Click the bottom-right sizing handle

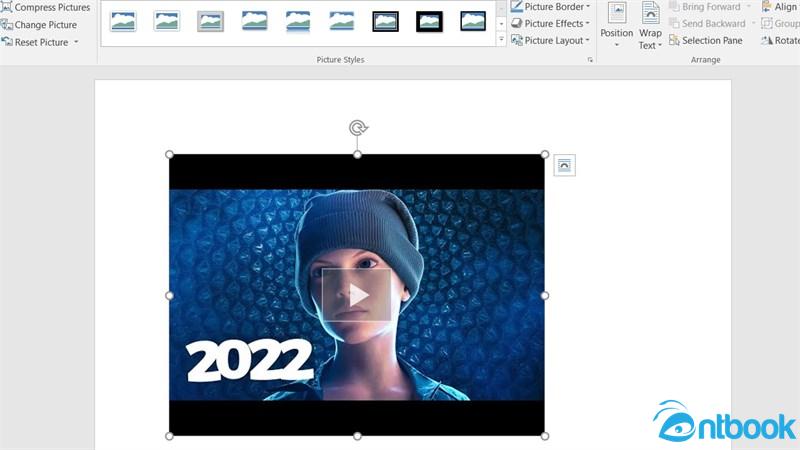click(545, 436)
